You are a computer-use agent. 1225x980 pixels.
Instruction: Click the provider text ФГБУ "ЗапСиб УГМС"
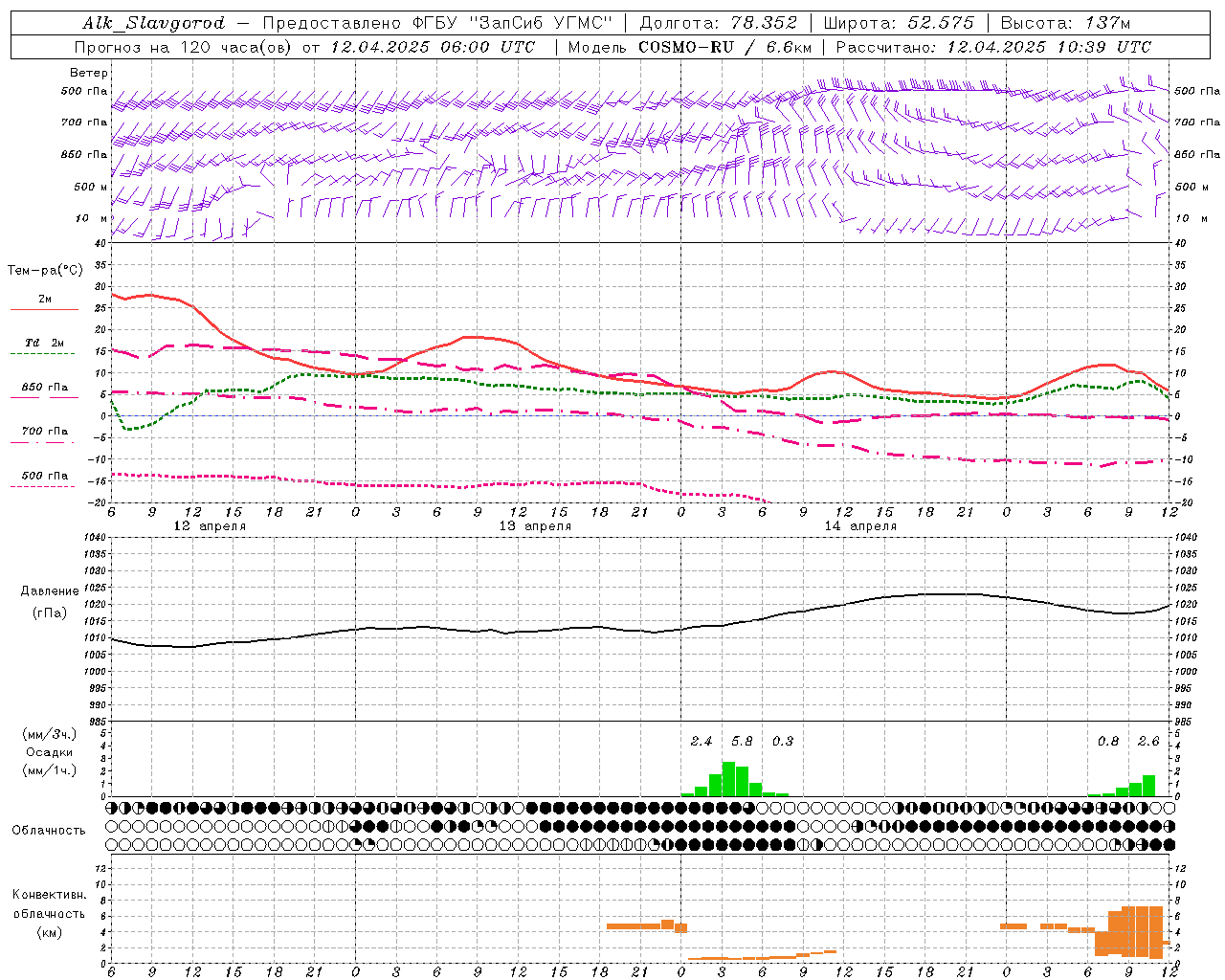[x=512, y=23]
